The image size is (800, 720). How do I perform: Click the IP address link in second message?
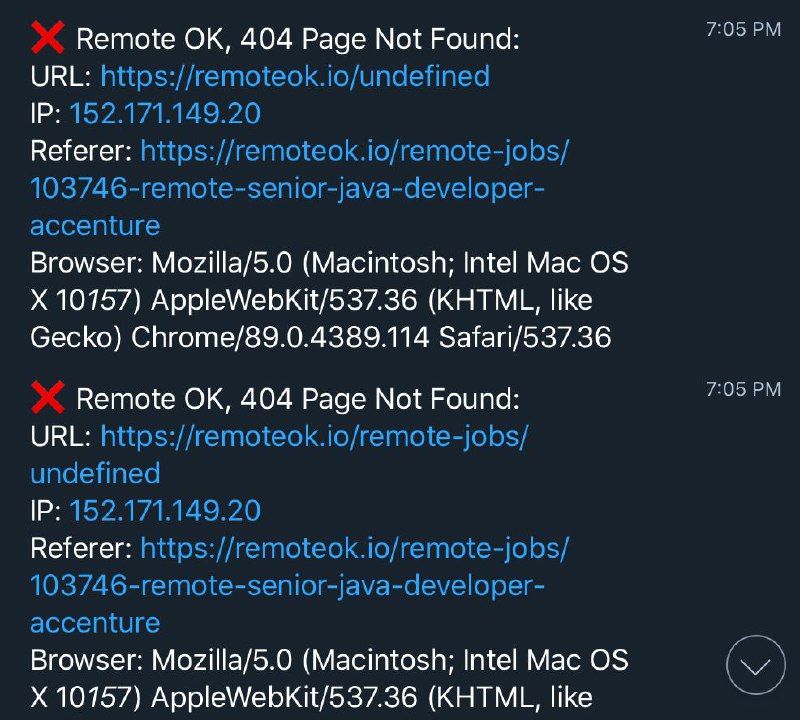[x=165, y=511]
